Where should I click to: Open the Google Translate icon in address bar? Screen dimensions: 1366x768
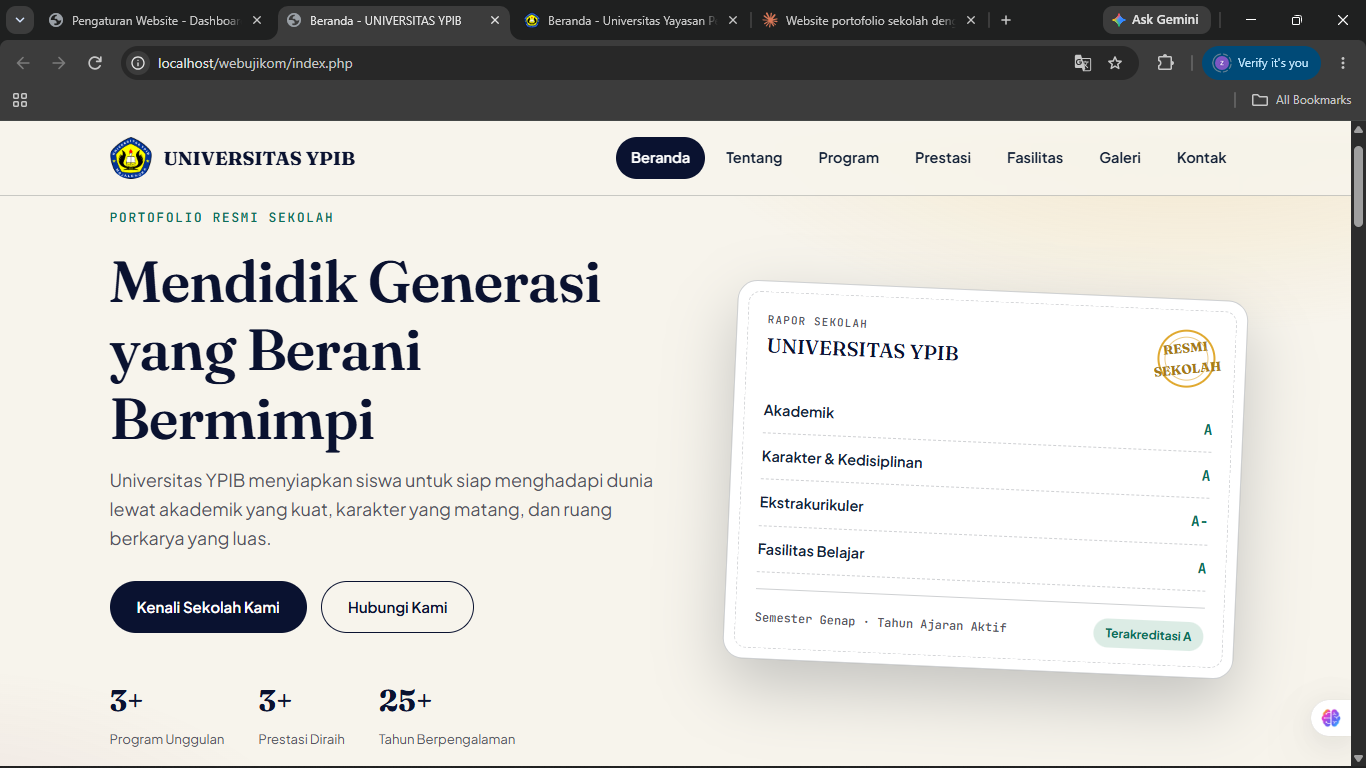1082,63
